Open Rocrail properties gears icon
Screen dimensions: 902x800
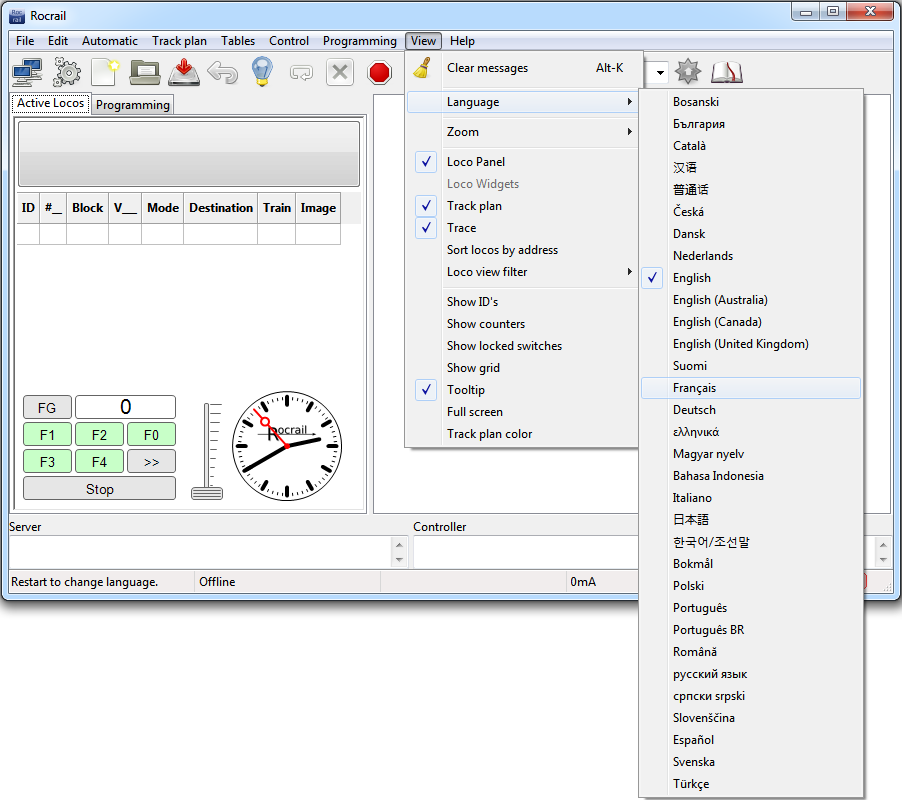(67, 72)
